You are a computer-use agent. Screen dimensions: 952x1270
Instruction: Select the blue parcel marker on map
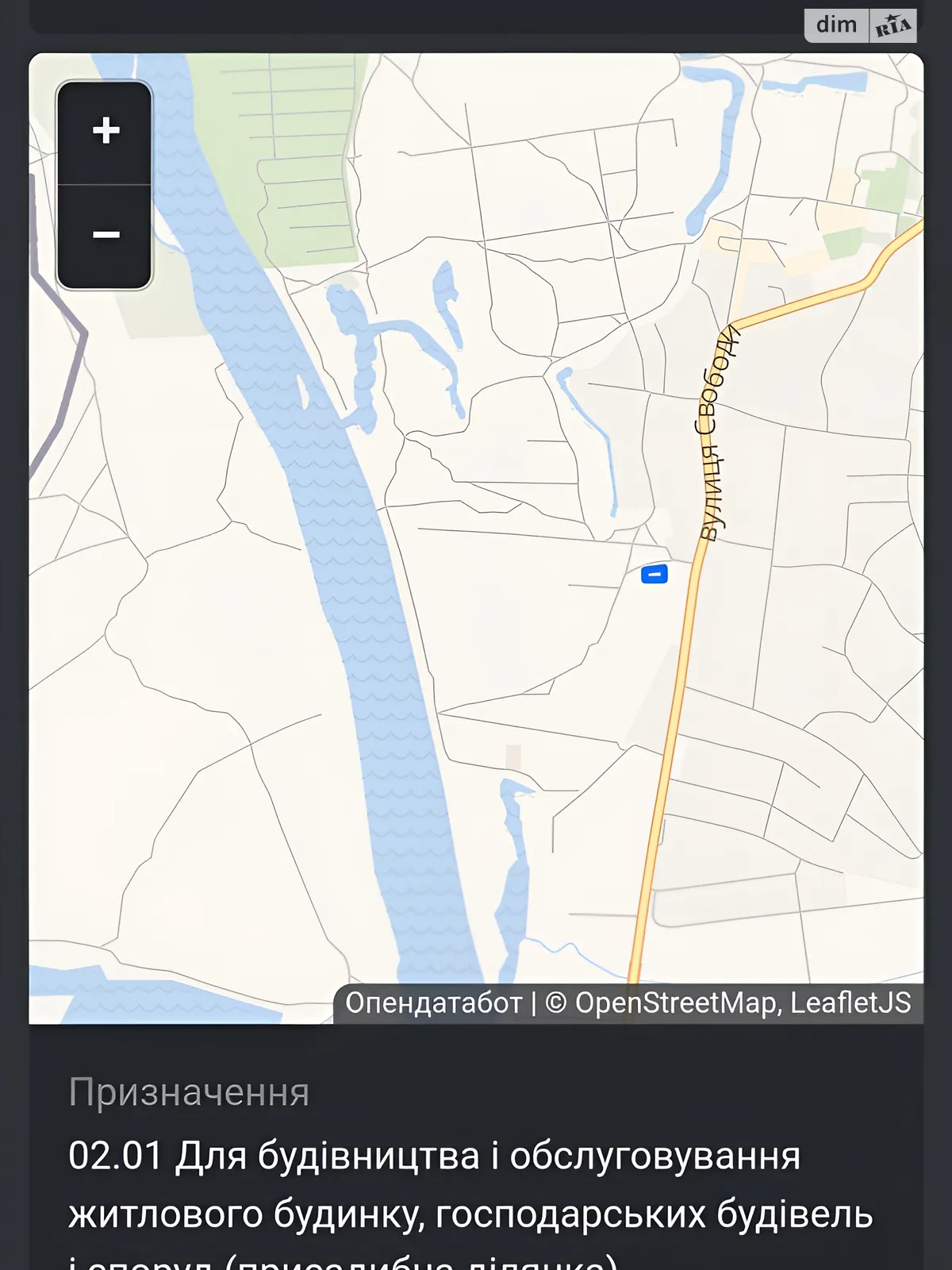click(654, 573)
